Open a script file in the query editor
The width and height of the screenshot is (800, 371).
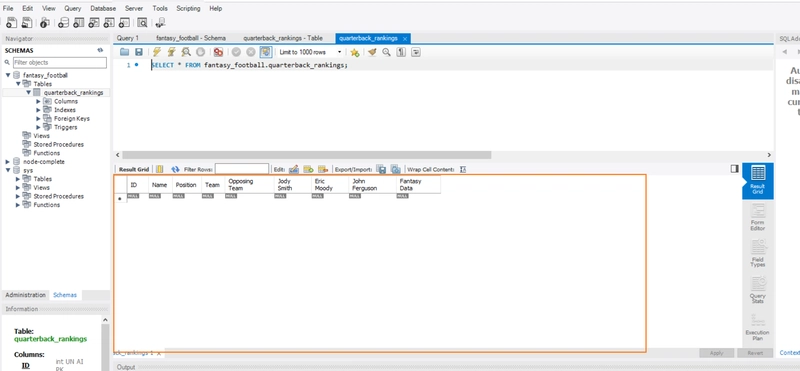pos(124,52)
